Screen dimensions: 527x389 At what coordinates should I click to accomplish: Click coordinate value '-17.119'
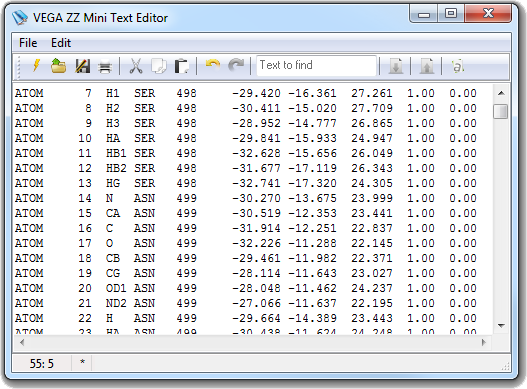[x=312, y=168]
